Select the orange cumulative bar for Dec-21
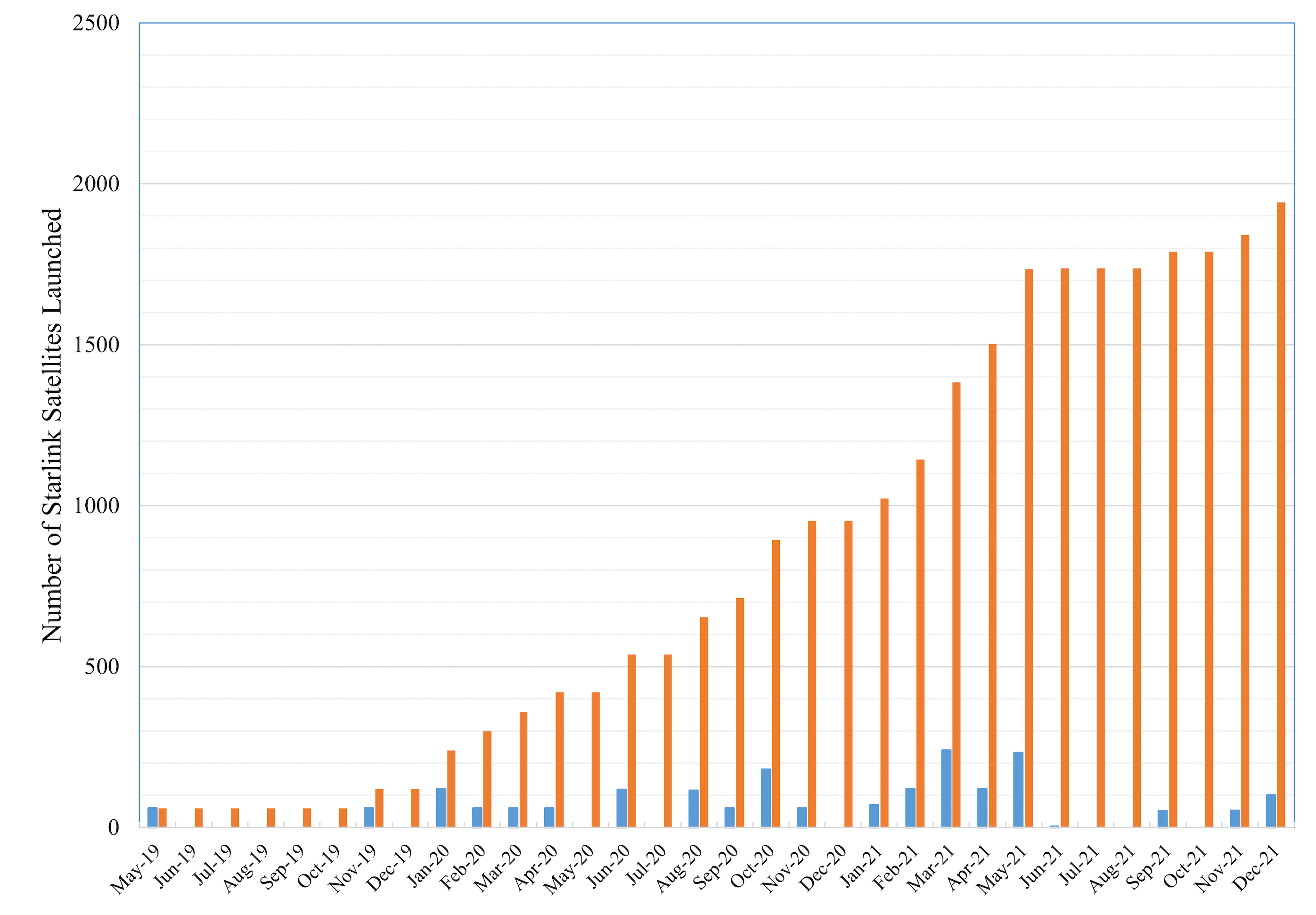Screen dimensions: 1316x915 tap(1281, 514)
